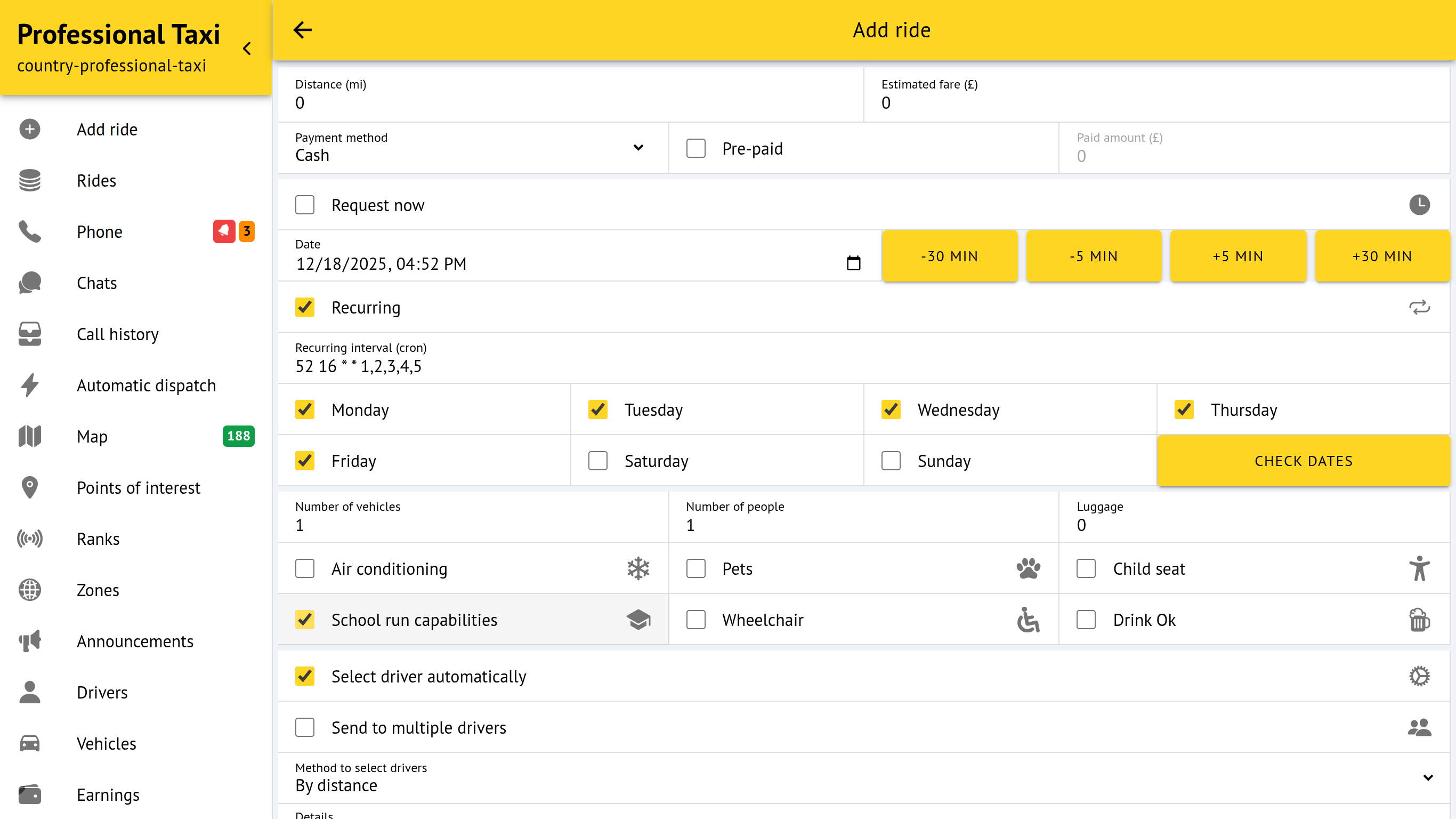Uncheck School run capabilities
1456x819 pixels.
[x=305, y=620]
